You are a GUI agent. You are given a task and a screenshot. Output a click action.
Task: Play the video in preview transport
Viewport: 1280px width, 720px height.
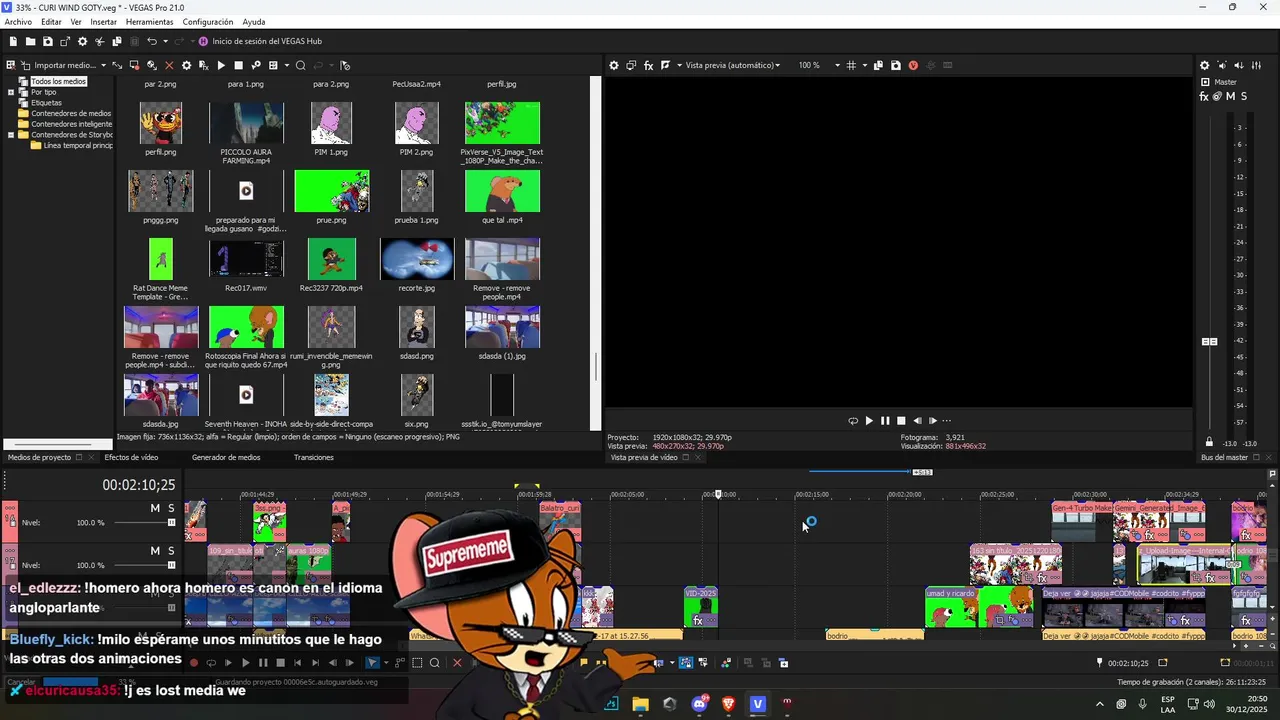point(869,421)
